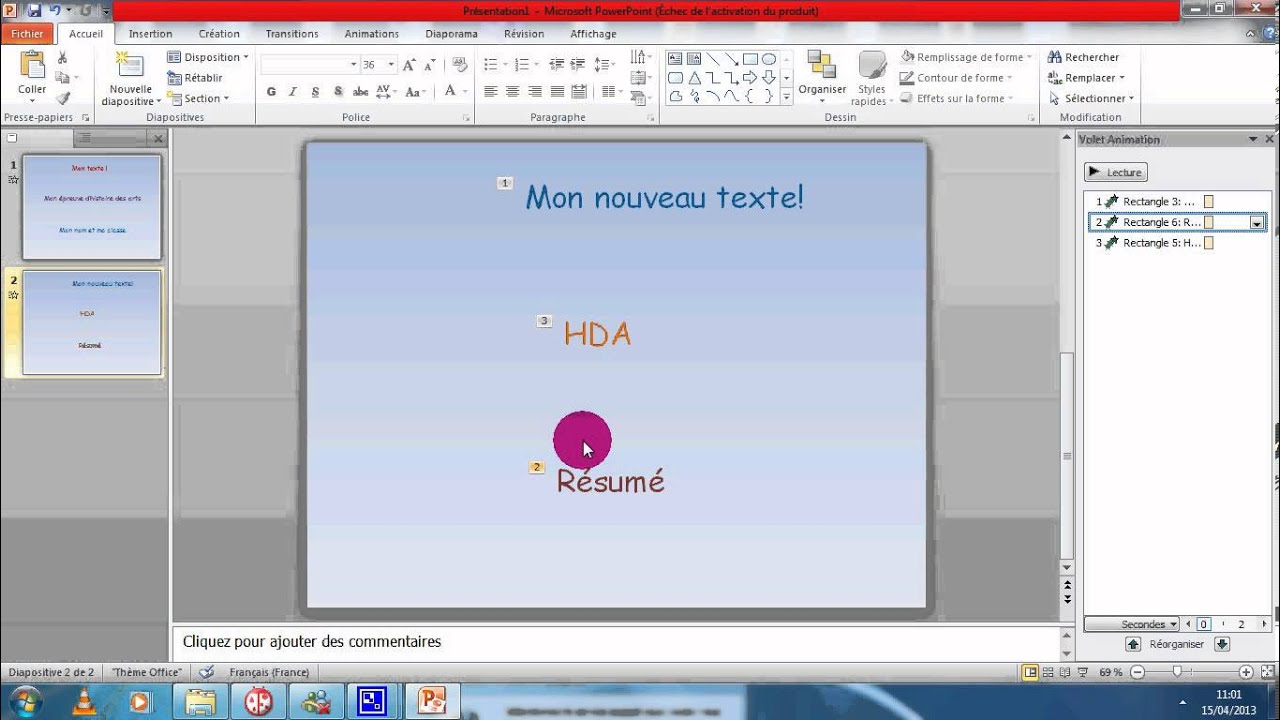Select the triangle shape in gallery
This screenshot has height=720, width=1280.
(x=694, y=78)
